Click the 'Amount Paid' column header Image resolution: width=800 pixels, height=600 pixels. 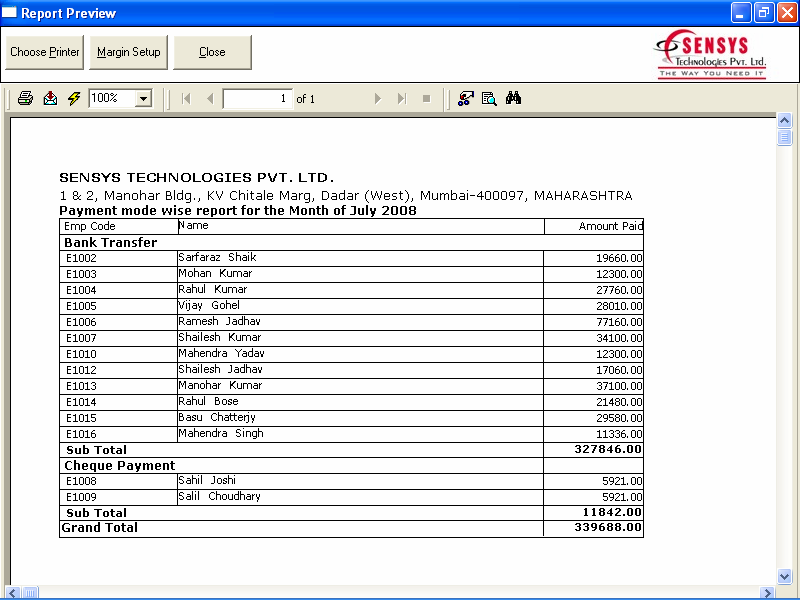(x=611, y=226)
